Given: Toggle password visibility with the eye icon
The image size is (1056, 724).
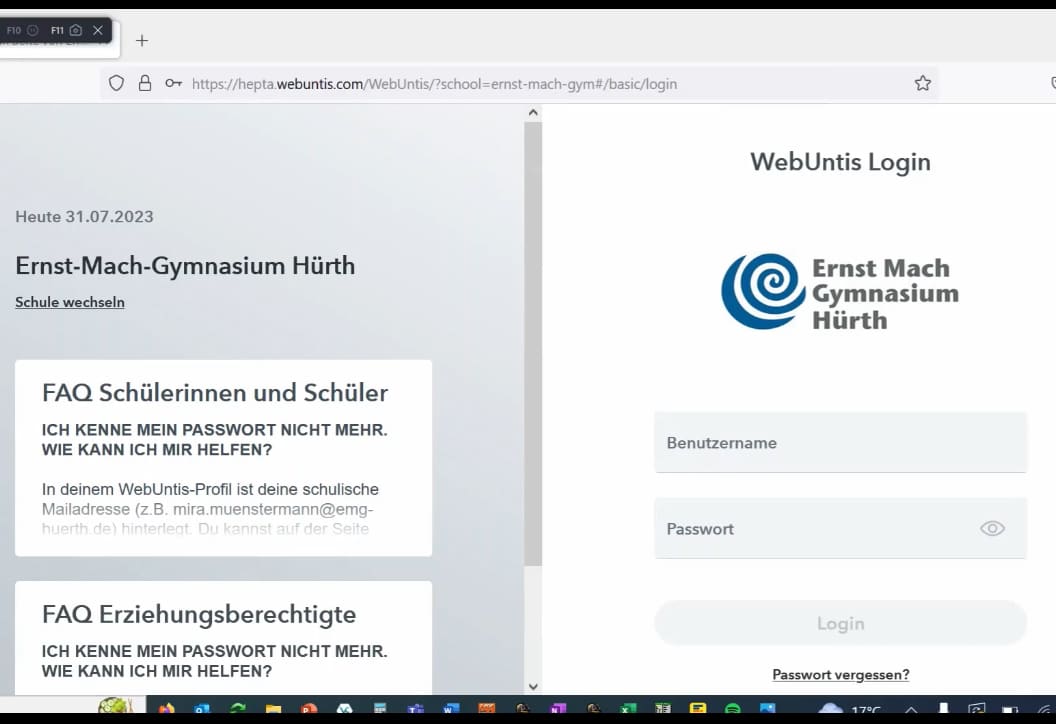Looking at the screenshot, I should coord(991,528).
